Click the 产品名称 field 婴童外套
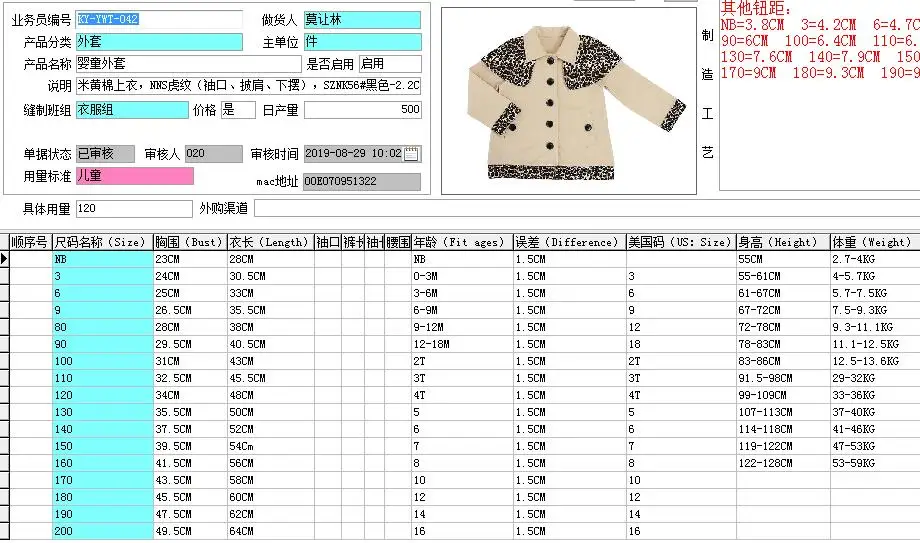The width and height of the screenshot is (920, 543). [188, 63]
